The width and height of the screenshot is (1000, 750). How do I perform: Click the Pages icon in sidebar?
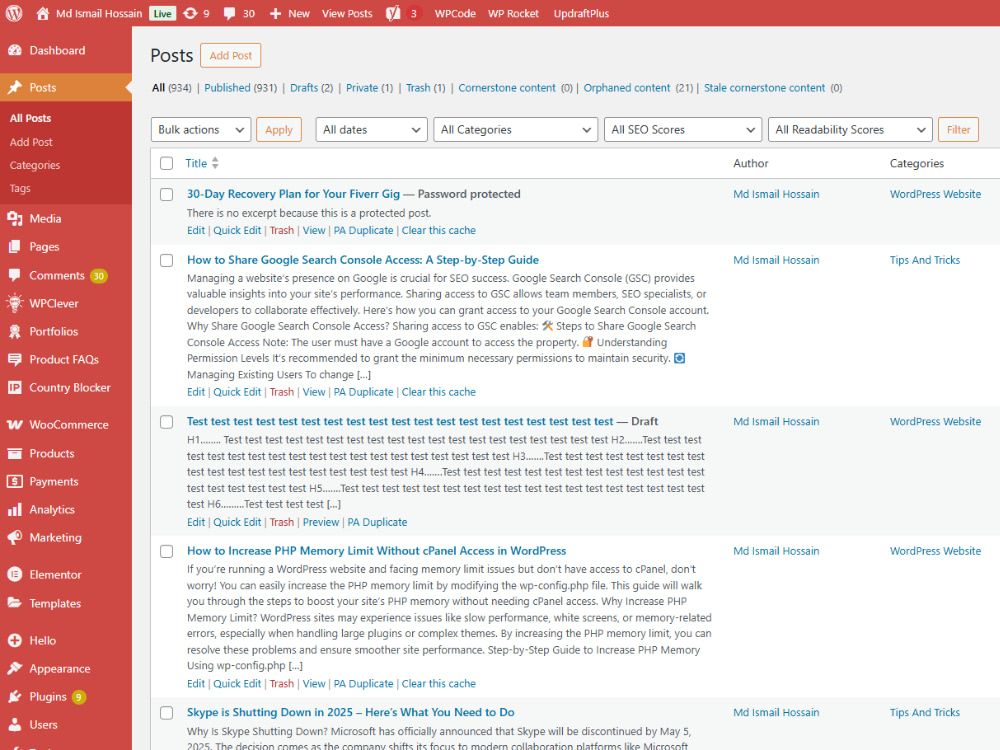pos(15,247)
